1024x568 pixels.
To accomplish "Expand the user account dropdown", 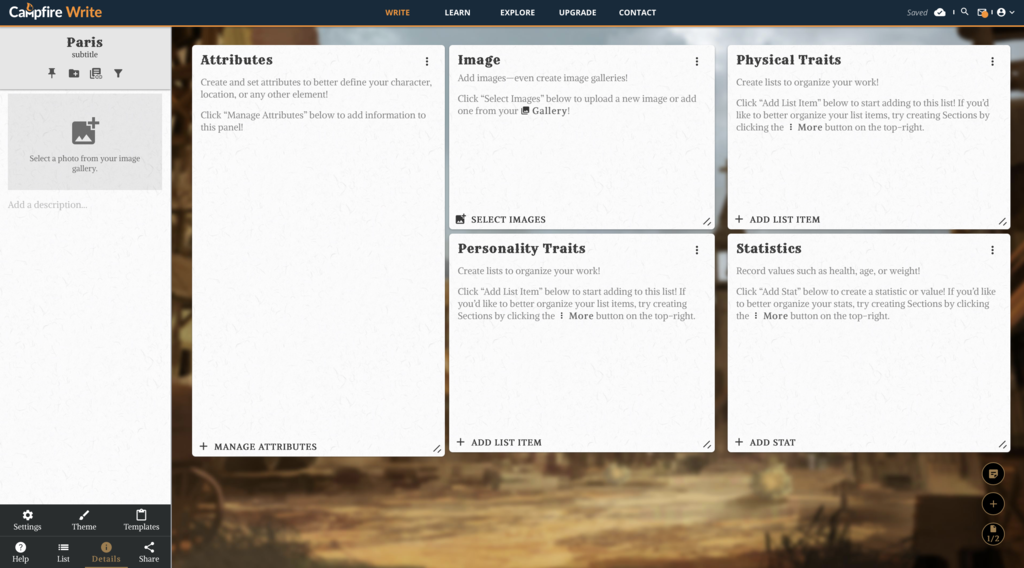I will tap(1005, 12).
